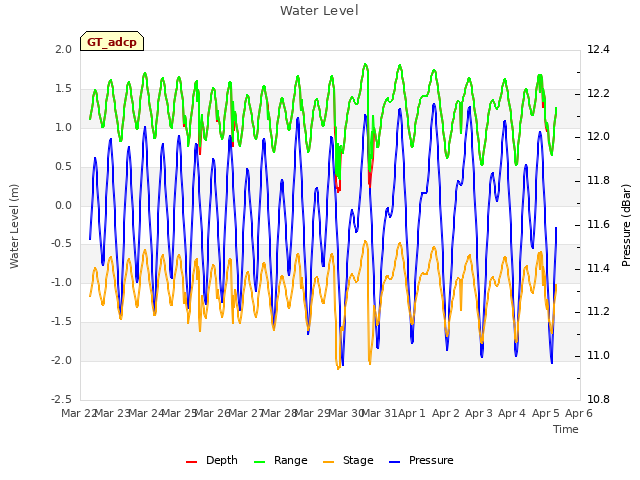Click the Water Level (m) axis label
640x480 pixels.
click(15, 226)
